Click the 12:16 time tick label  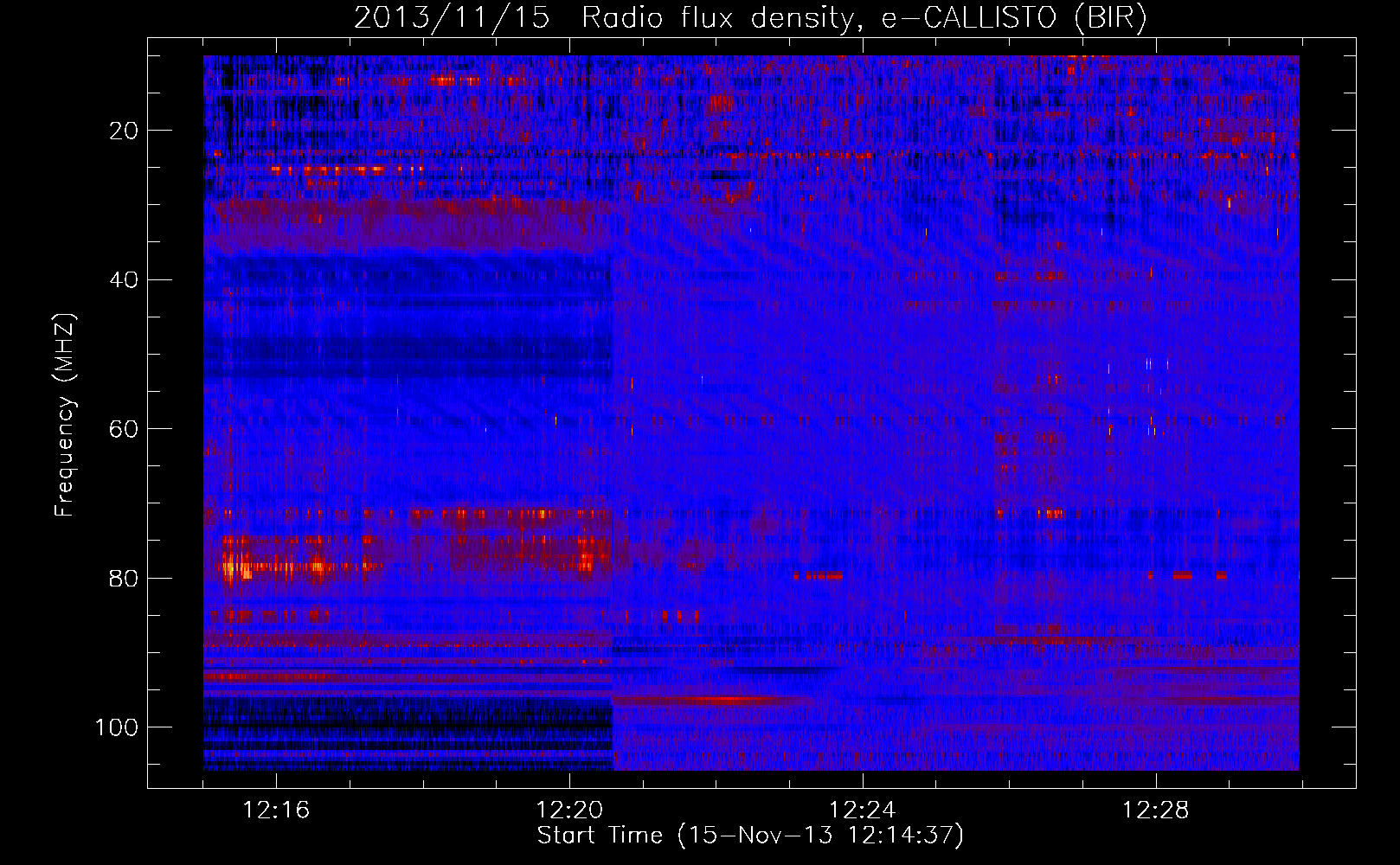(276, 811)
